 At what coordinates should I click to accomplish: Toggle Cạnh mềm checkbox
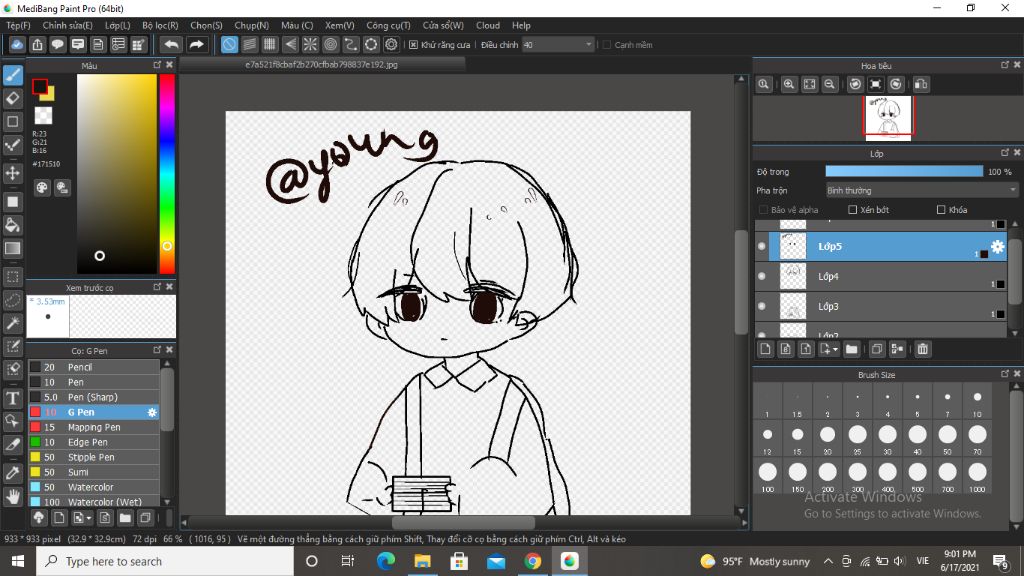pyautogui.click(x=607, y=45)
